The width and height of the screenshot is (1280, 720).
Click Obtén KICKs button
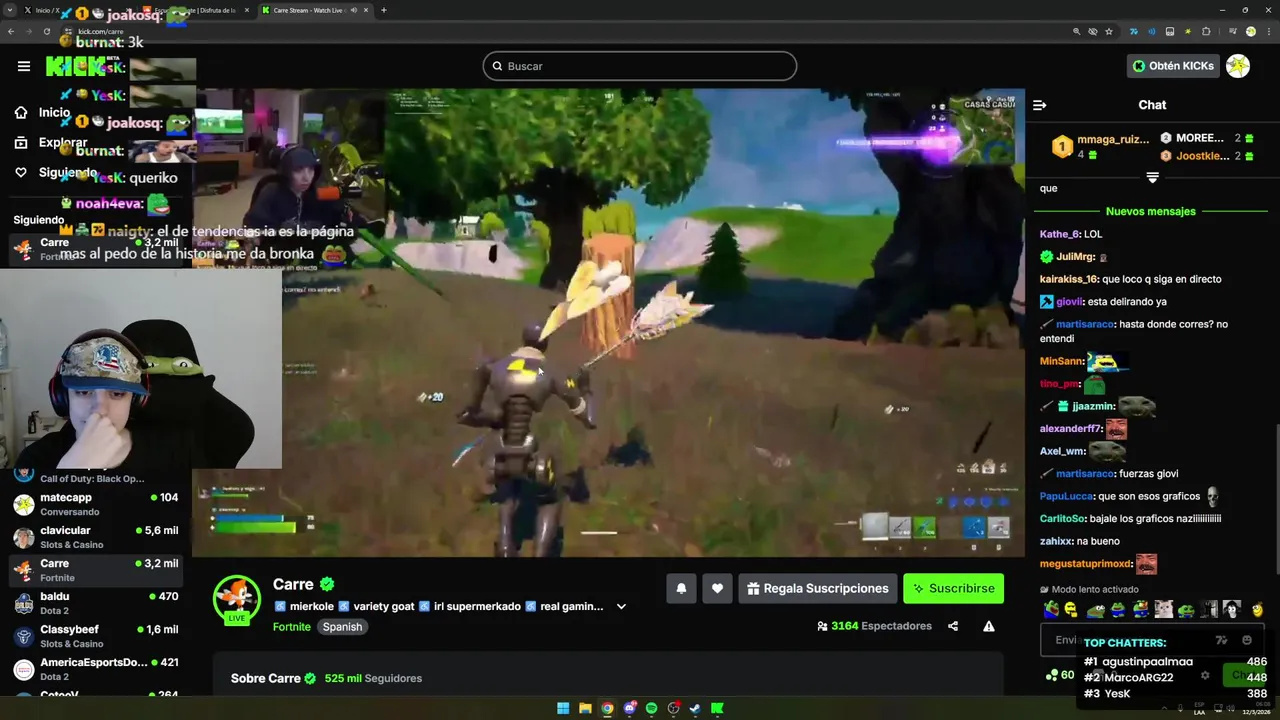coord(1174,66)
